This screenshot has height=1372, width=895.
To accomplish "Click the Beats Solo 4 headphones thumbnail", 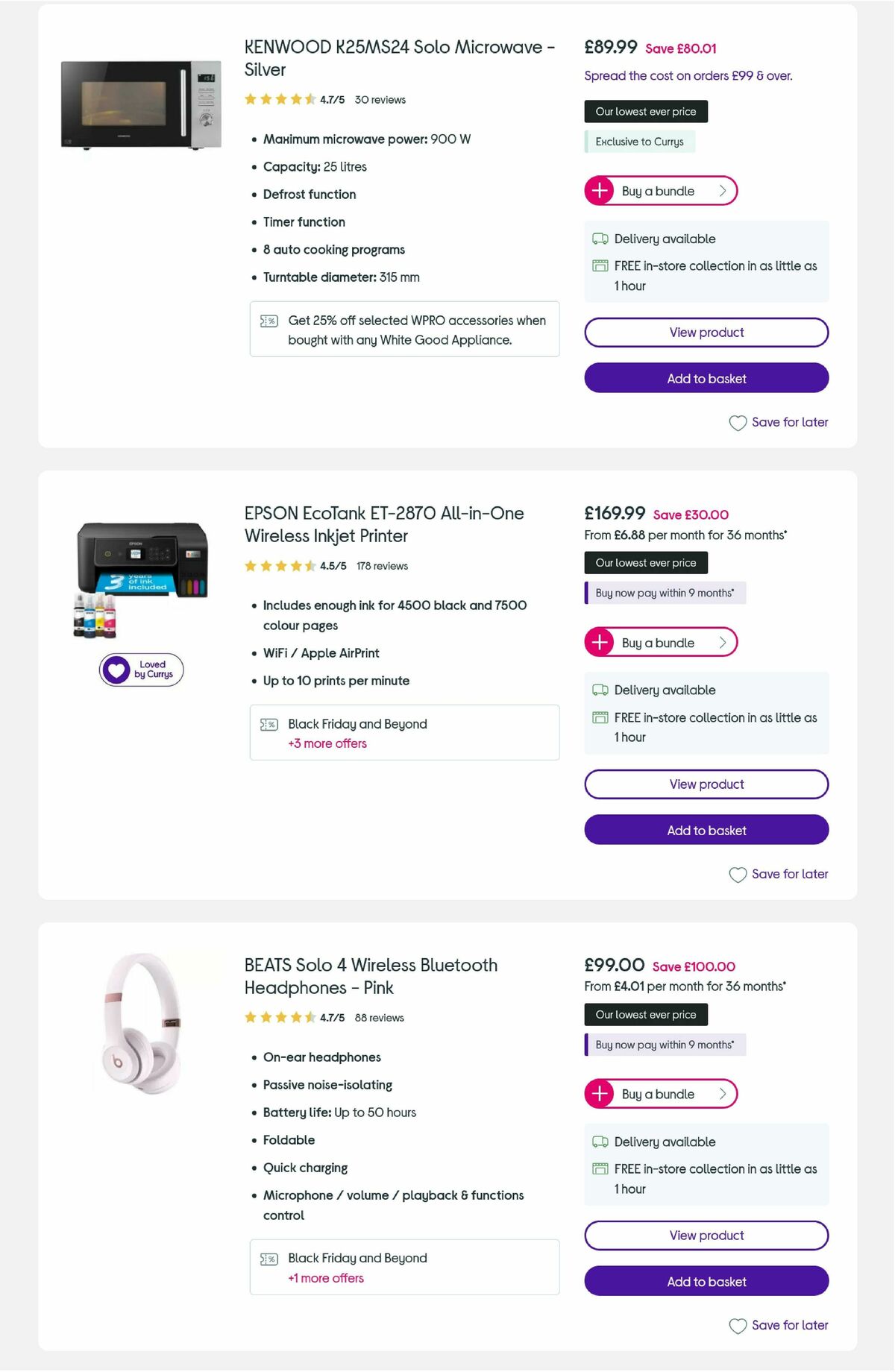I will (x=142, y=1036).
